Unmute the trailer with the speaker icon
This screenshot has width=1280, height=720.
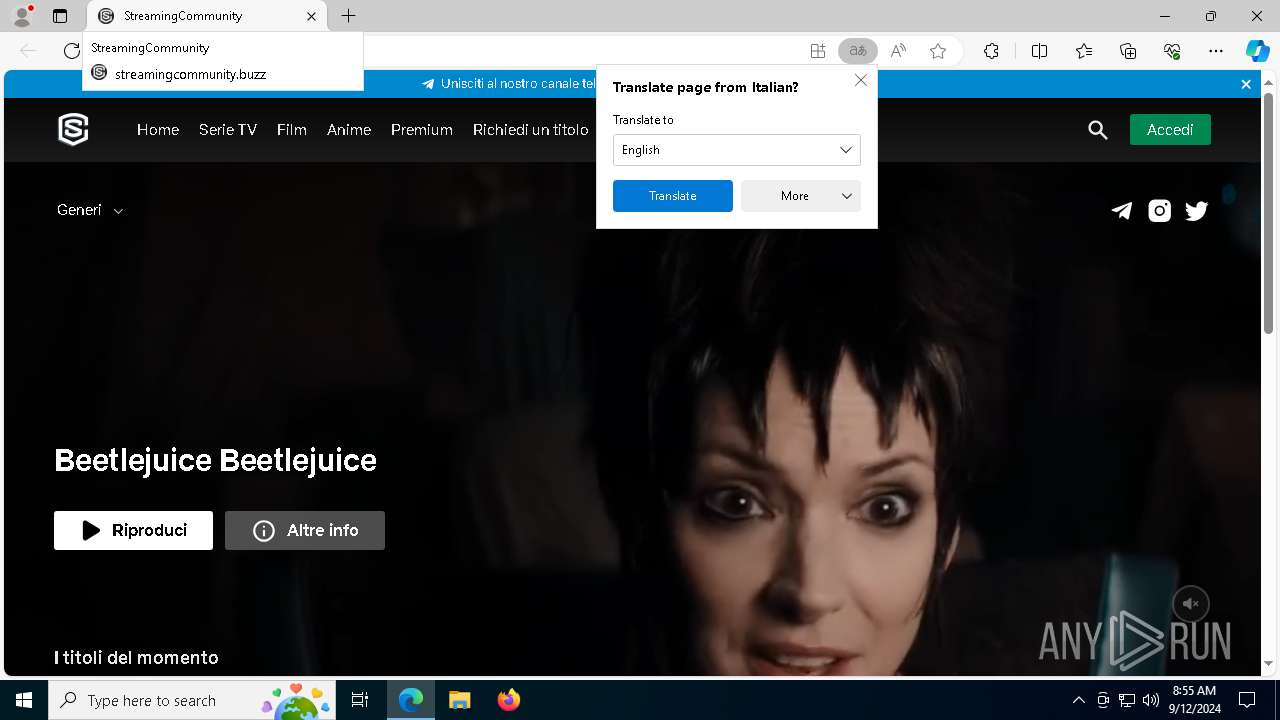(x=1191, y=604)
